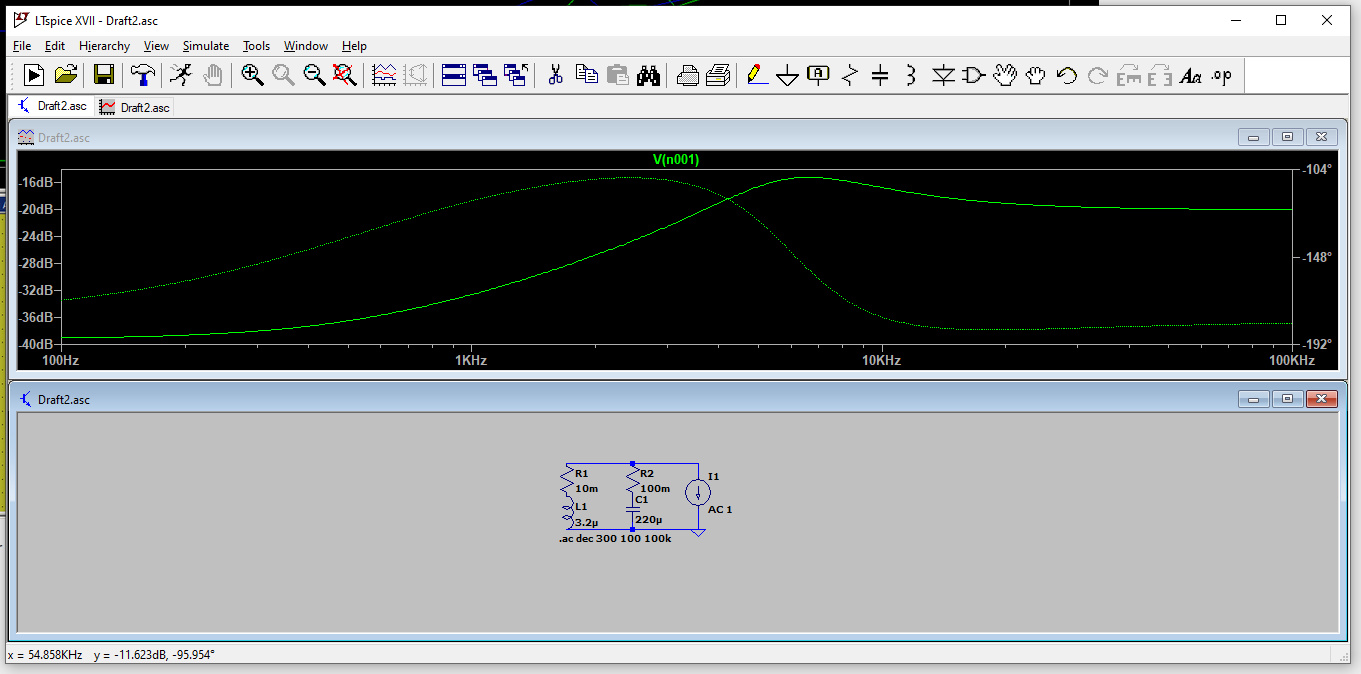The height and width of the screenshot is (674, 1361).
Task: Click the Find binoculars icon
Action: [x=648, y=75]
